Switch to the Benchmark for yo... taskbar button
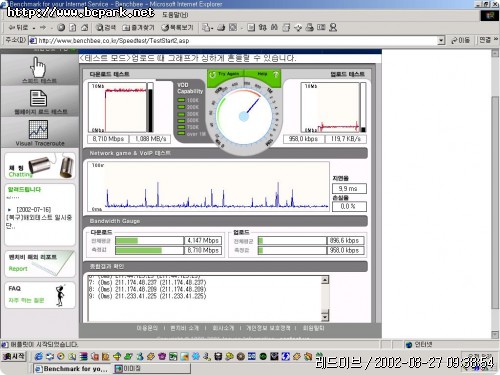This screenshot has height=375, width=500. point(72,369)
